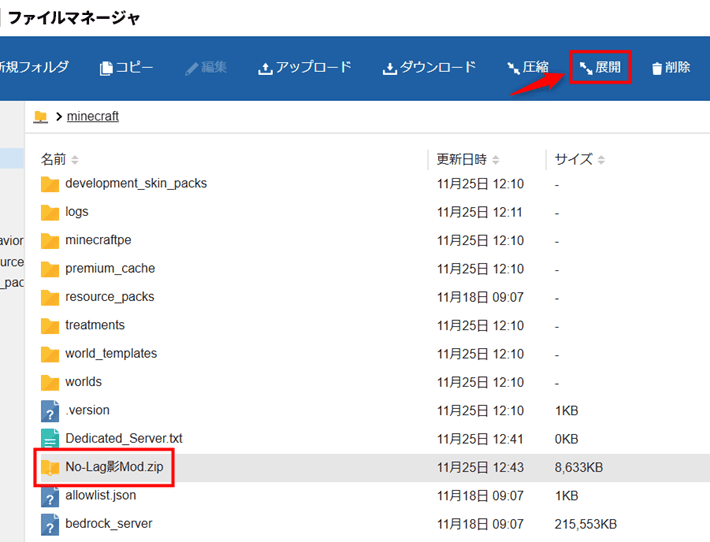Select the Dedicated_Server.txt file icon
The image size is (710, 542).
coord(50,439)
